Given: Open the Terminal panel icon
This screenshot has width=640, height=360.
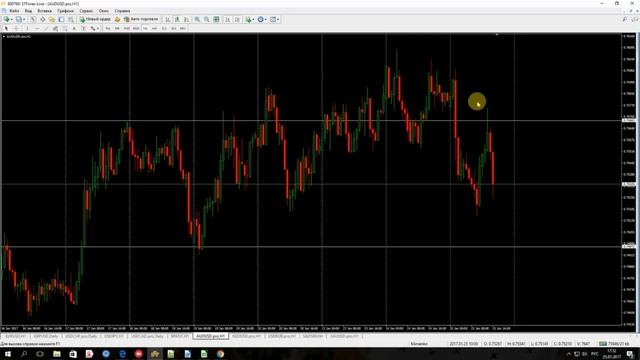Looking at the screenshot, I should coord(61,19).
